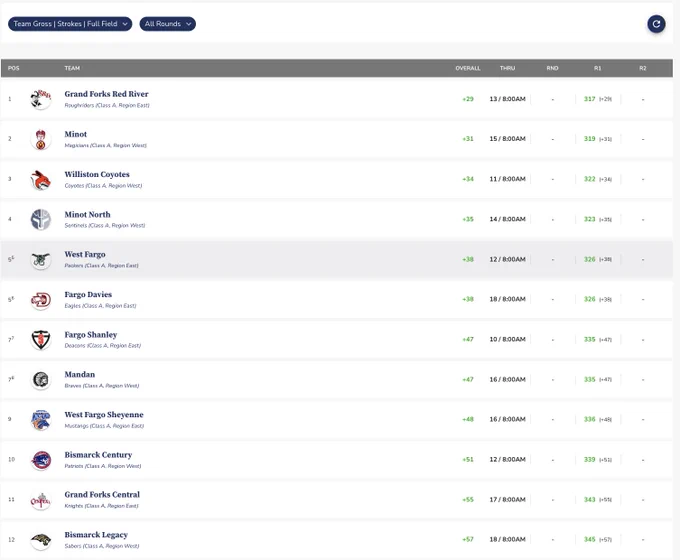Click the Minot North Sentinels logo
This screenshot has height=560, width=680.
(x=41, y=219)
